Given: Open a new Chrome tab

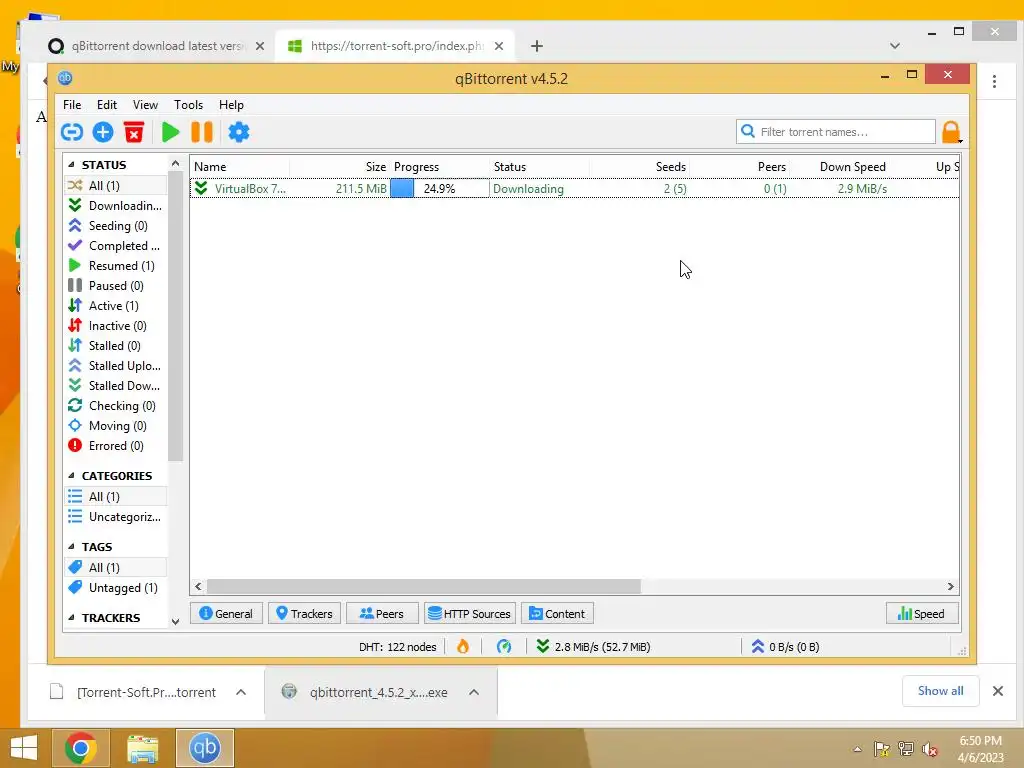Looking at the screenshot, I should 536,46.
